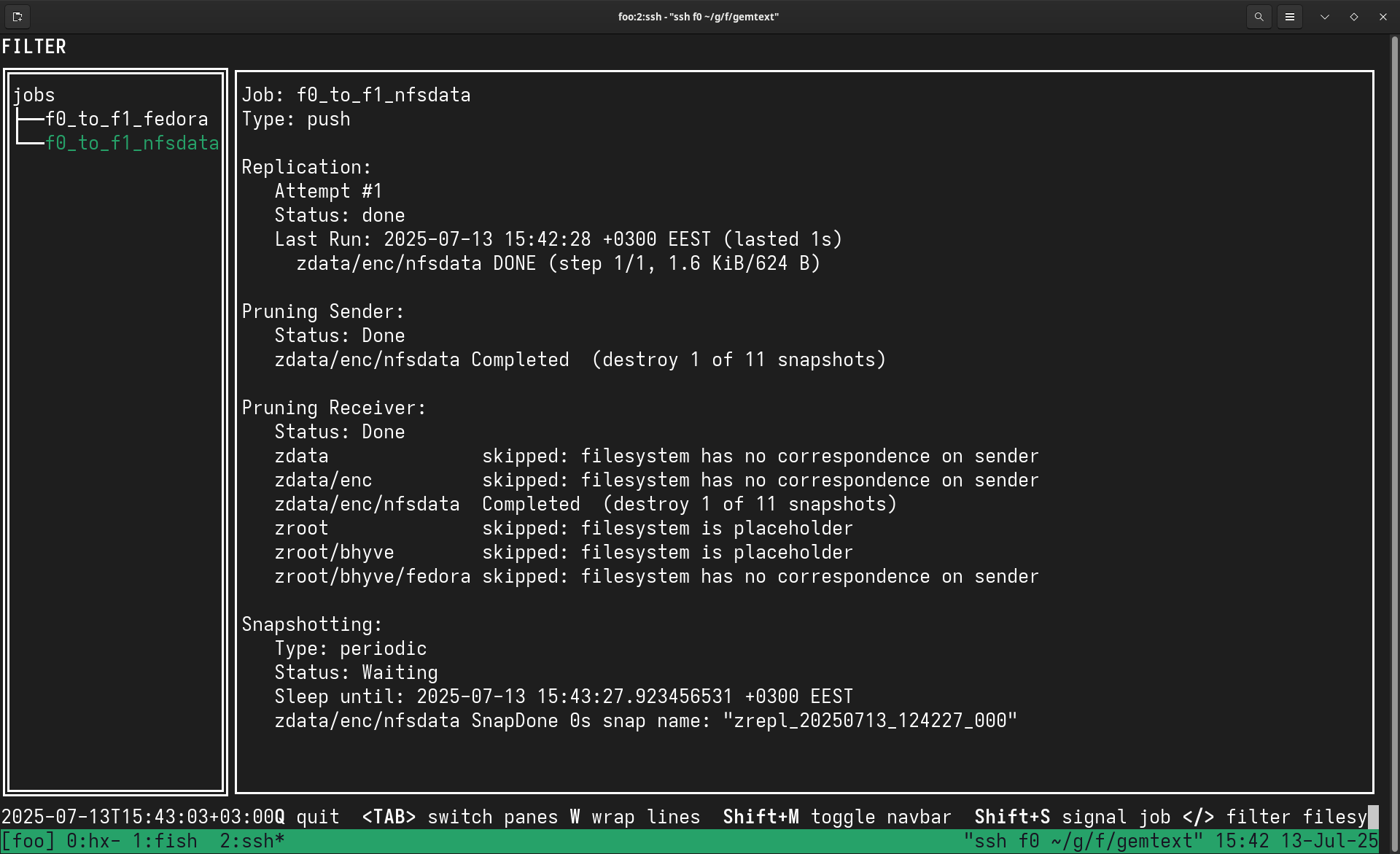Click the titlebar down-chevron icon

click(1324, 16)
